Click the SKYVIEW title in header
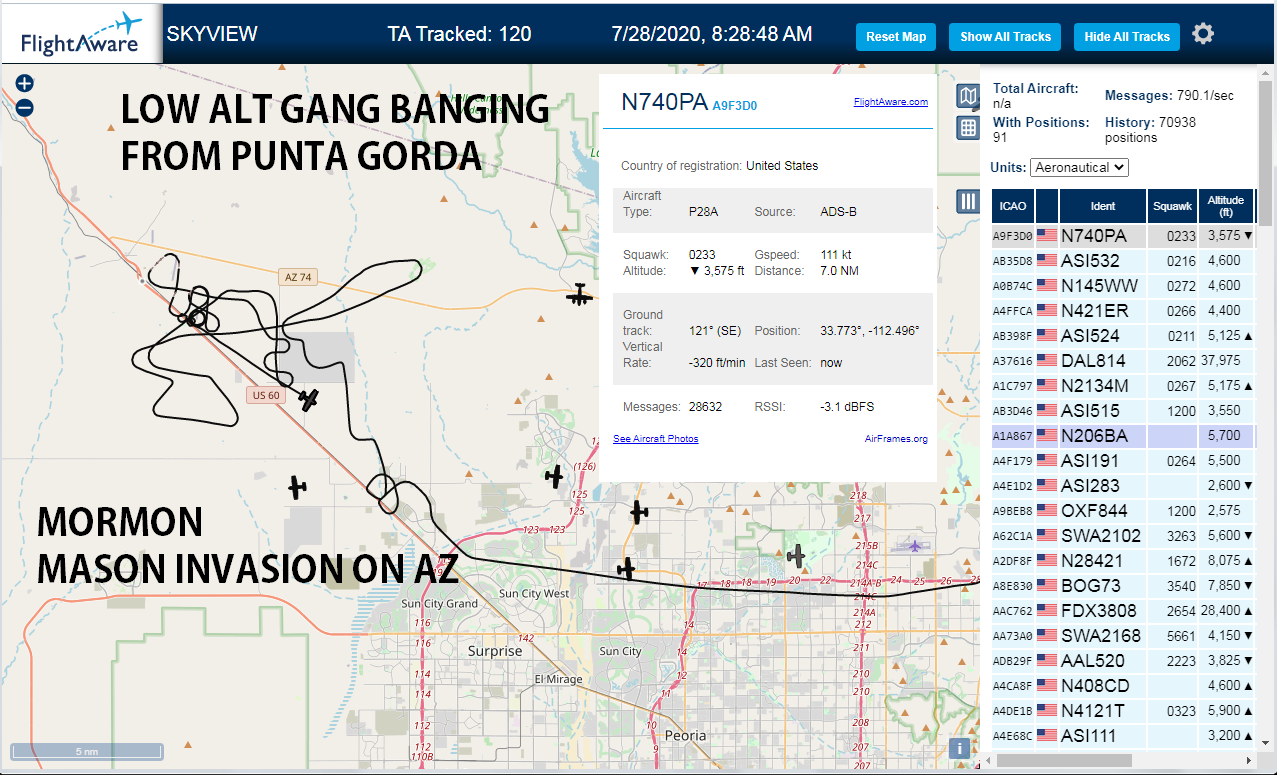Screen dimensions: 1277x775 click(x=212, y=34)
